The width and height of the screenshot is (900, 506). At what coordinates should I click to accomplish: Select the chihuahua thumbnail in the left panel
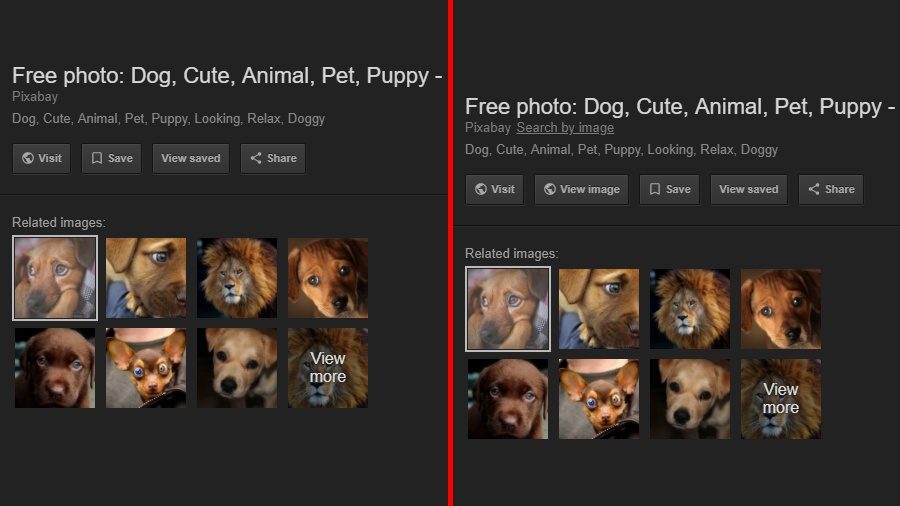(146, 368)
